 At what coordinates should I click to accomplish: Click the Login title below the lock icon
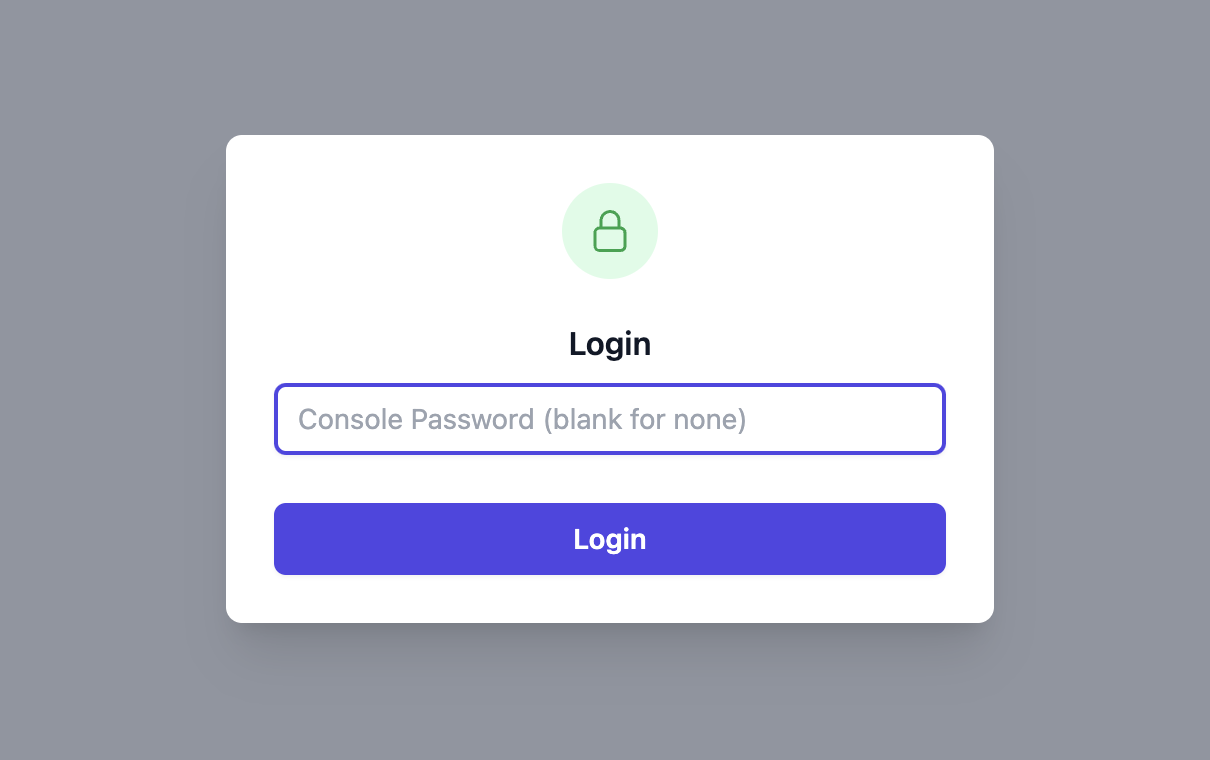click(610, 344)
